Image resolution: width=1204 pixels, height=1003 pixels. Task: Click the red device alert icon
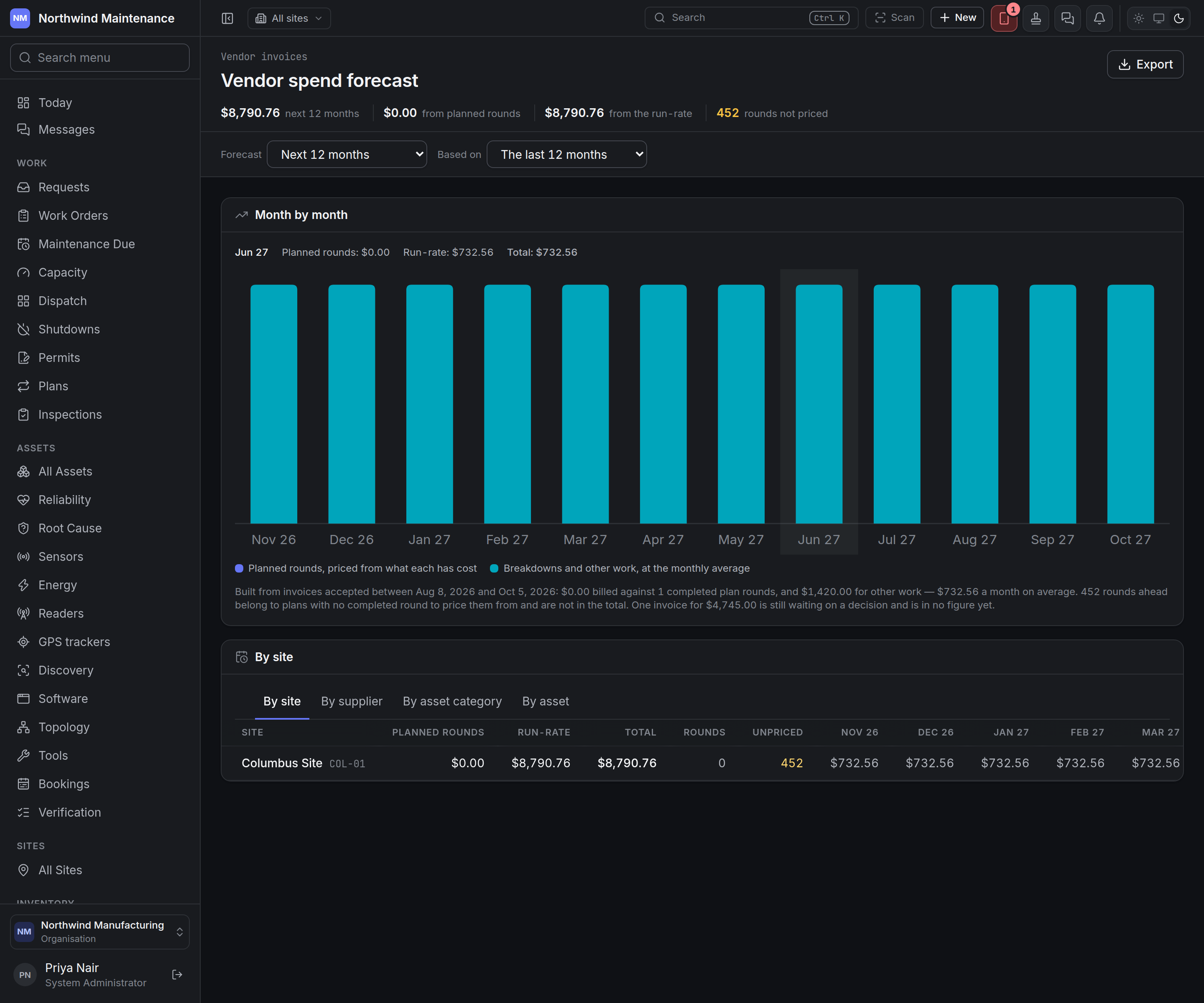point(1004,18)
